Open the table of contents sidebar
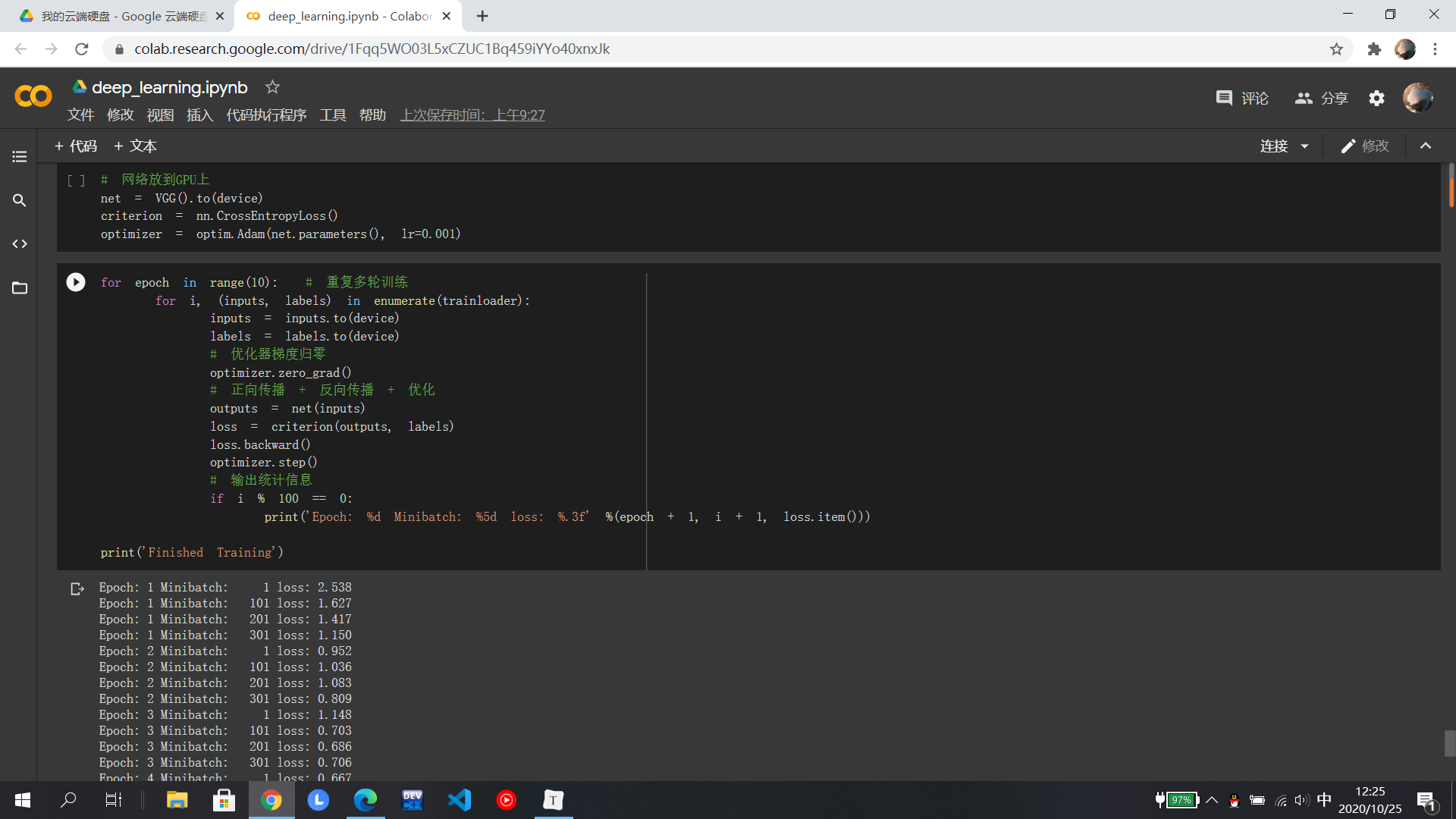The image size is (1456, 819). pos(20,157)
